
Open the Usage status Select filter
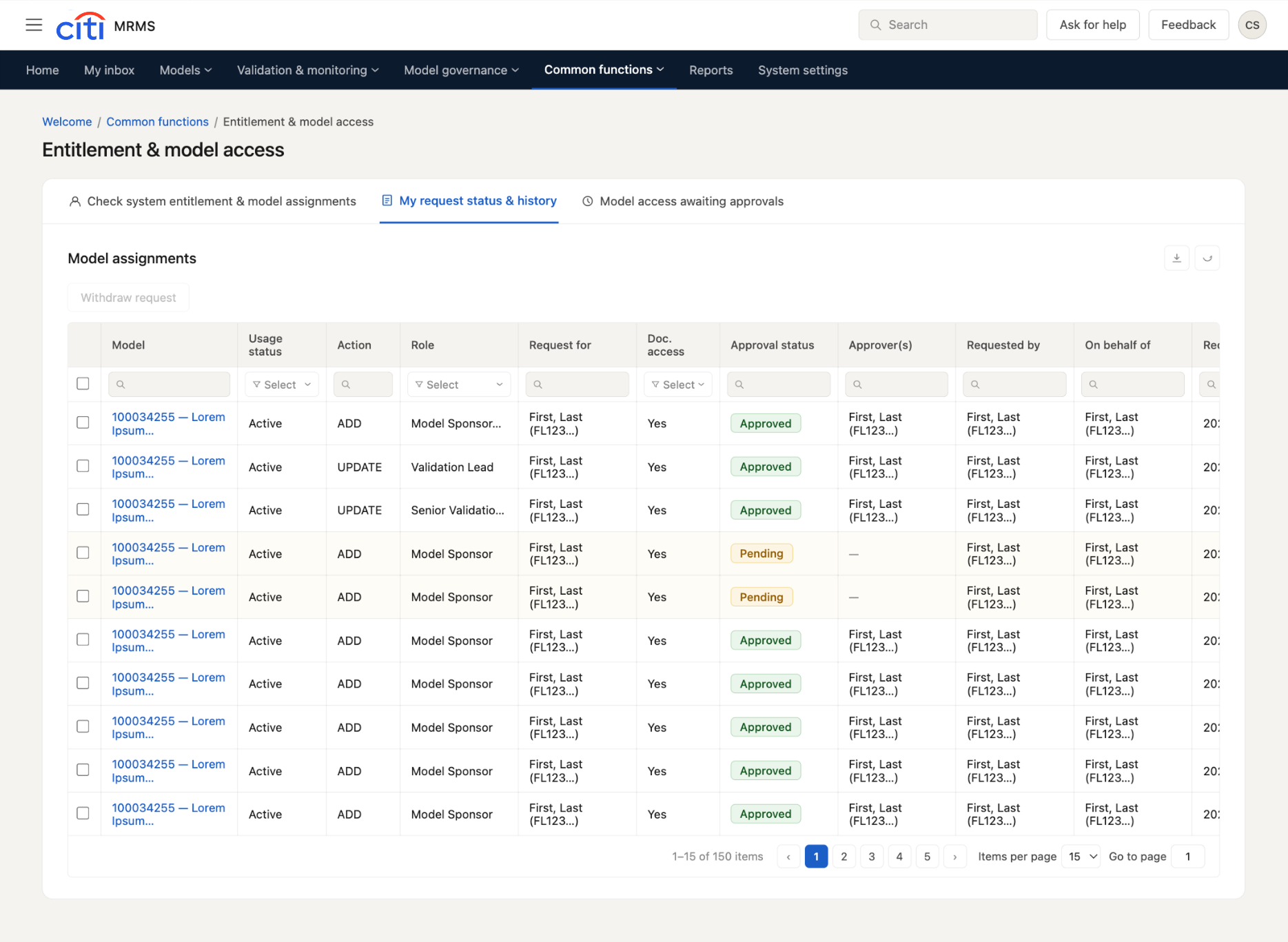tap(281, 385)
